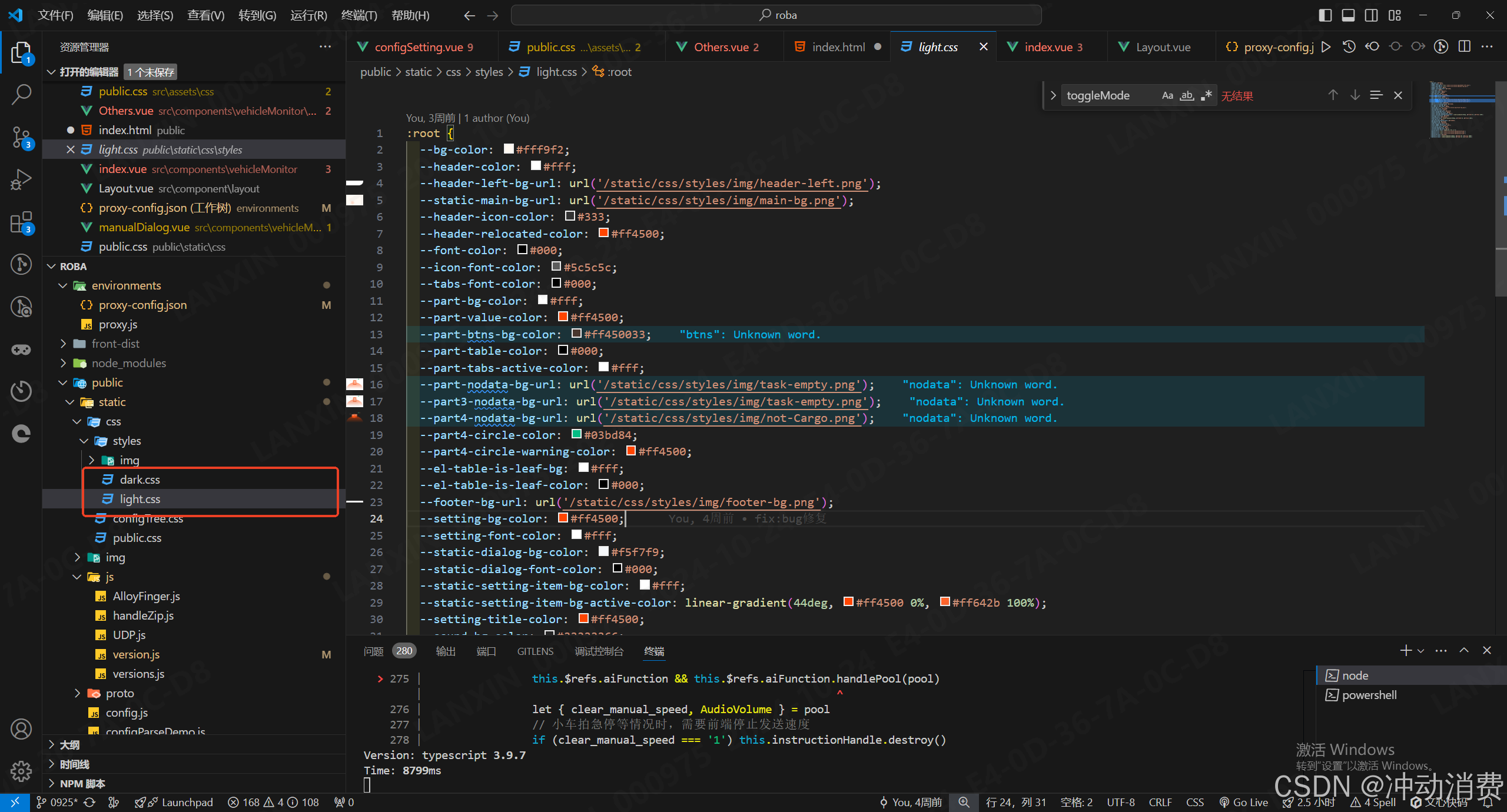Select the node terminal
Image resolution: width=1507 pixels, height=812 pixels.
point(1410,675)
